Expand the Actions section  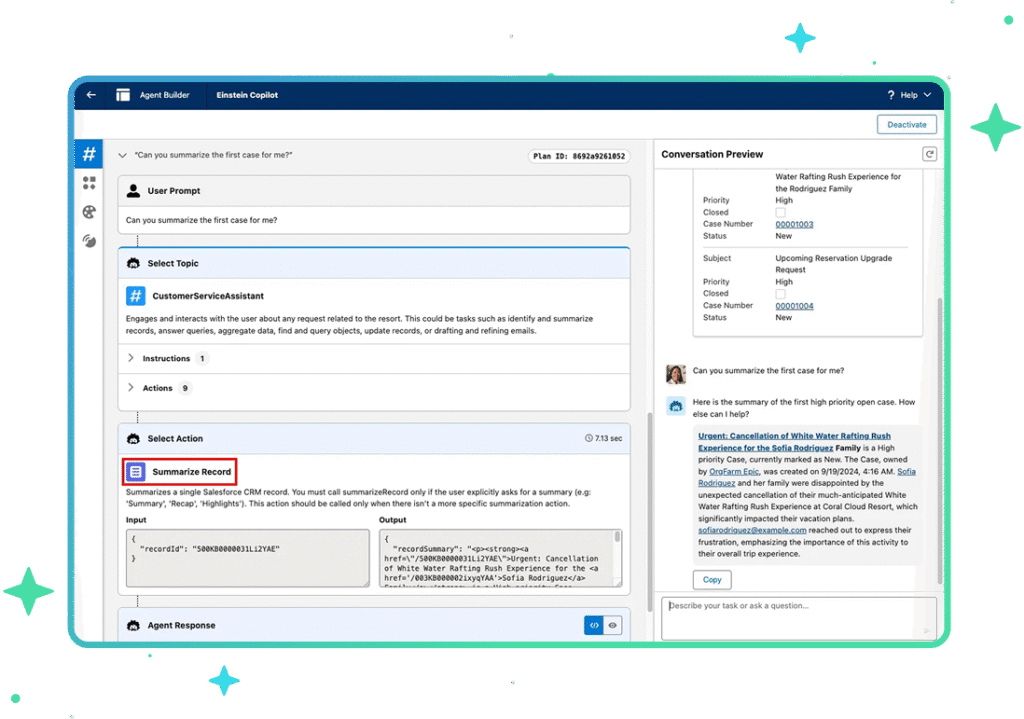[x=131, y=387]
